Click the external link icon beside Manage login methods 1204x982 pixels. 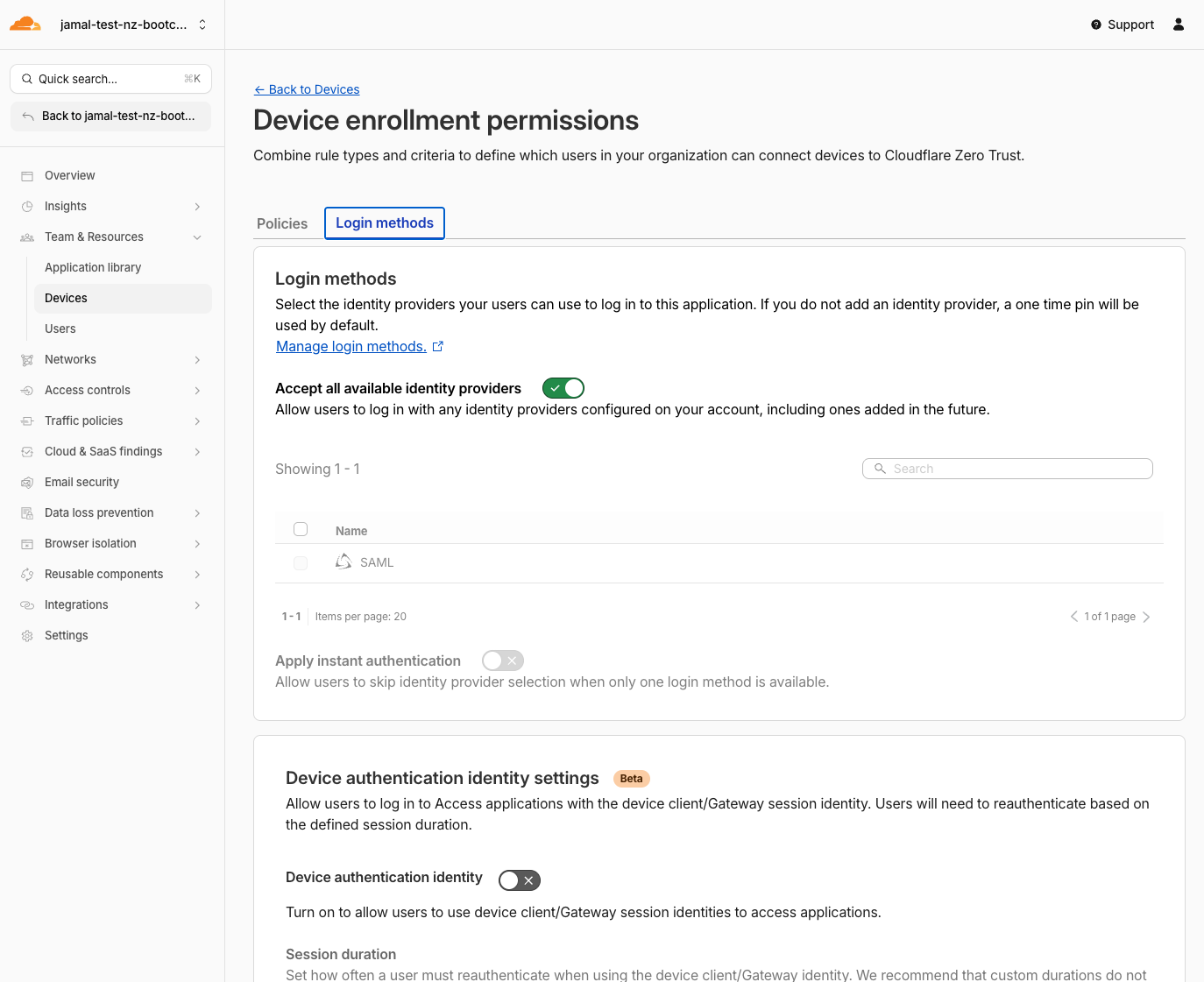click(x=438, y=347)
